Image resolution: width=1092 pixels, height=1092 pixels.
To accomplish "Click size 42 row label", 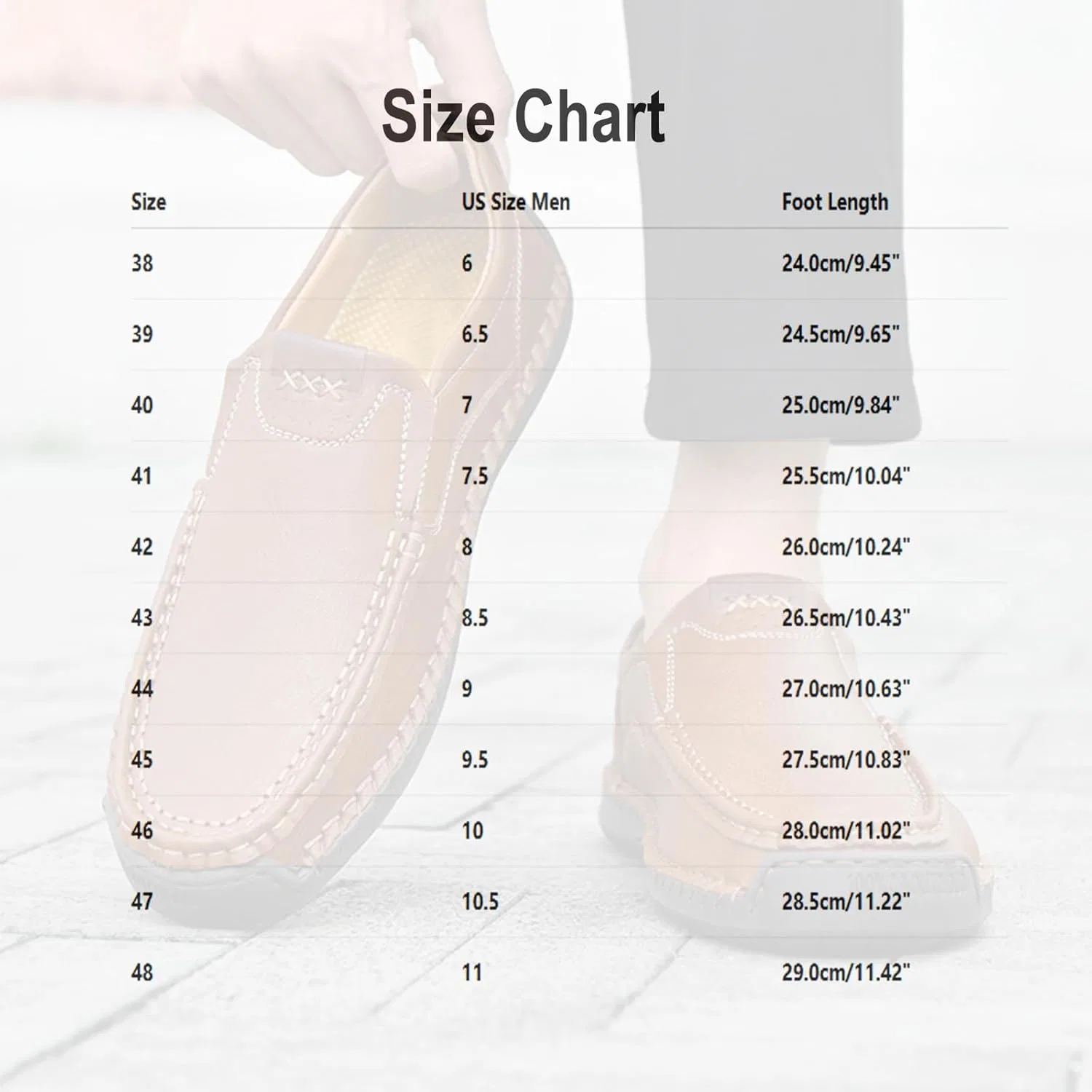I will tap(142, 547).
